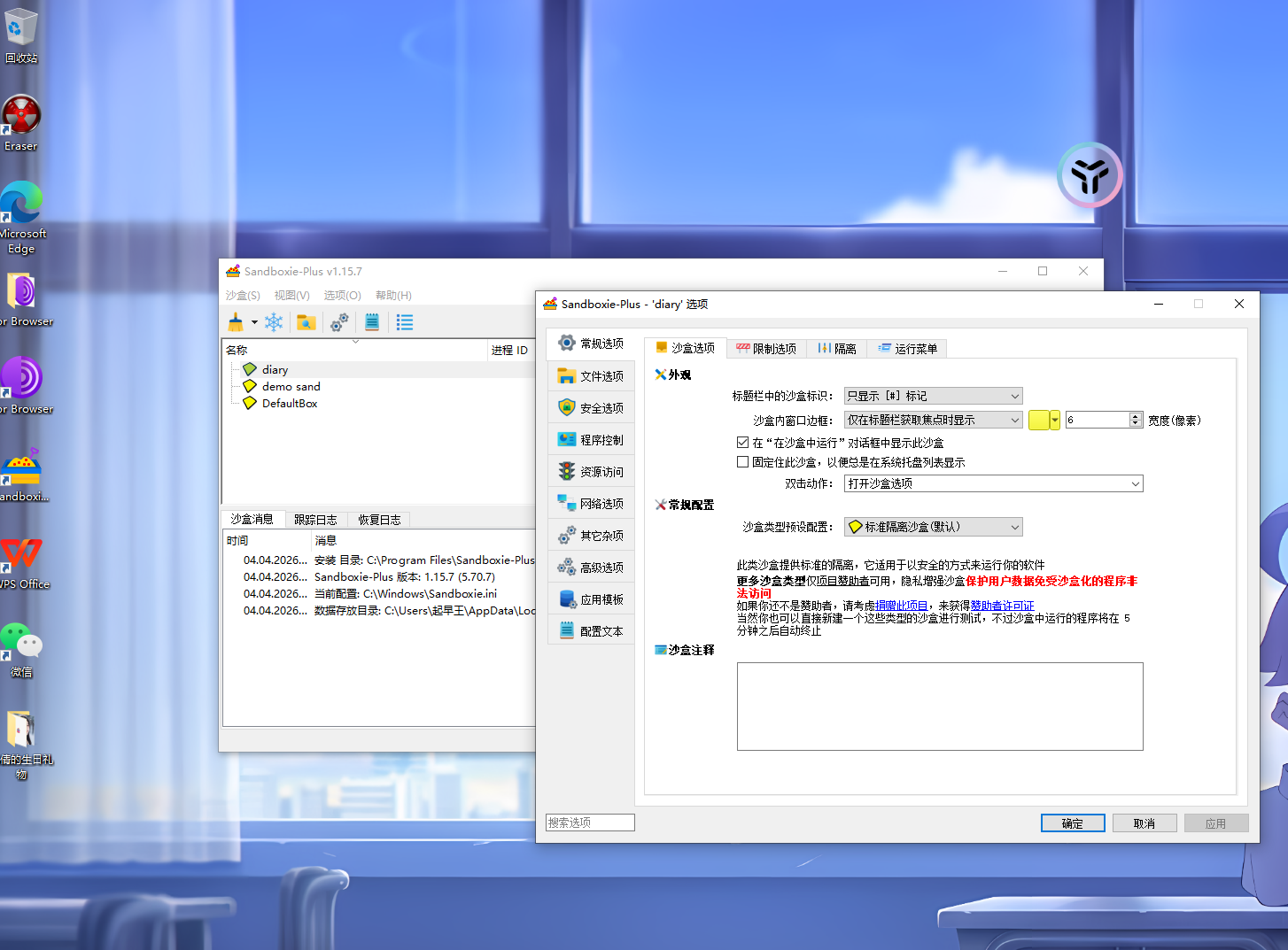The image size is (1288, 950).
Task: Open the 选项(O) menu
Action: (342, 296)
